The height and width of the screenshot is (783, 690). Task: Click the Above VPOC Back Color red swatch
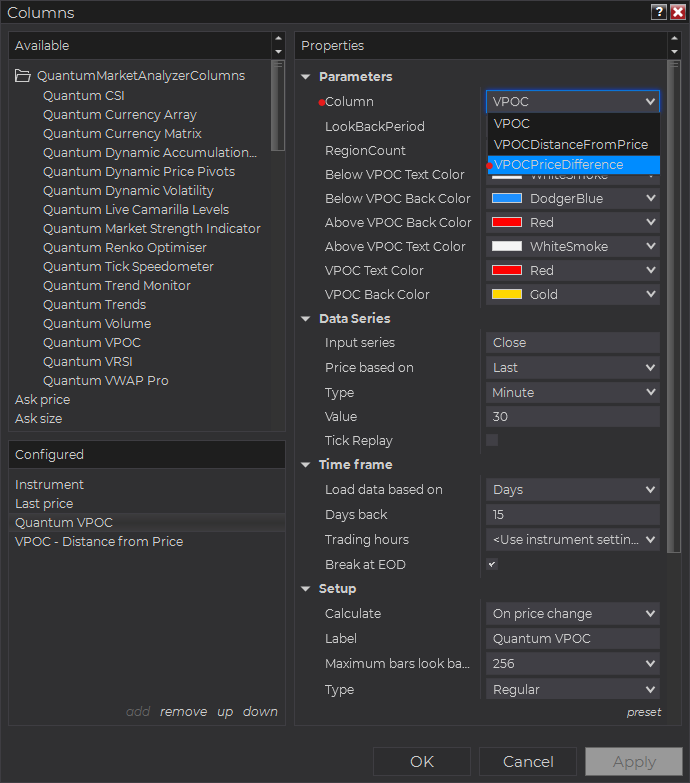pyautogui.click(x=507, y=222)
